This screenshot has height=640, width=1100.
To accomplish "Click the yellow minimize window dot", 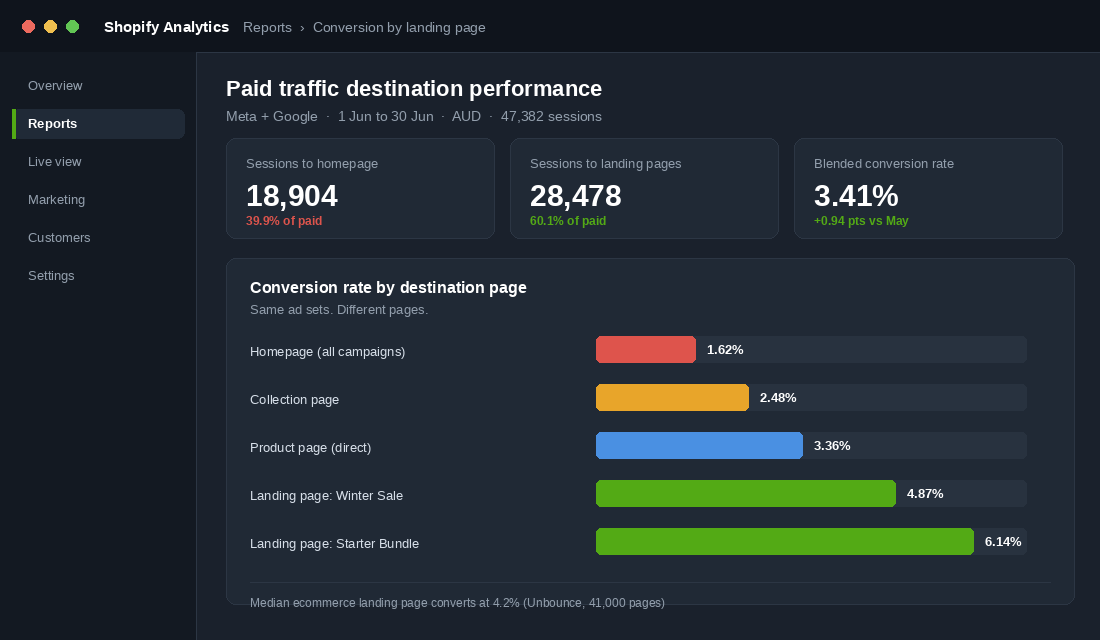I will tap(51, 27).
